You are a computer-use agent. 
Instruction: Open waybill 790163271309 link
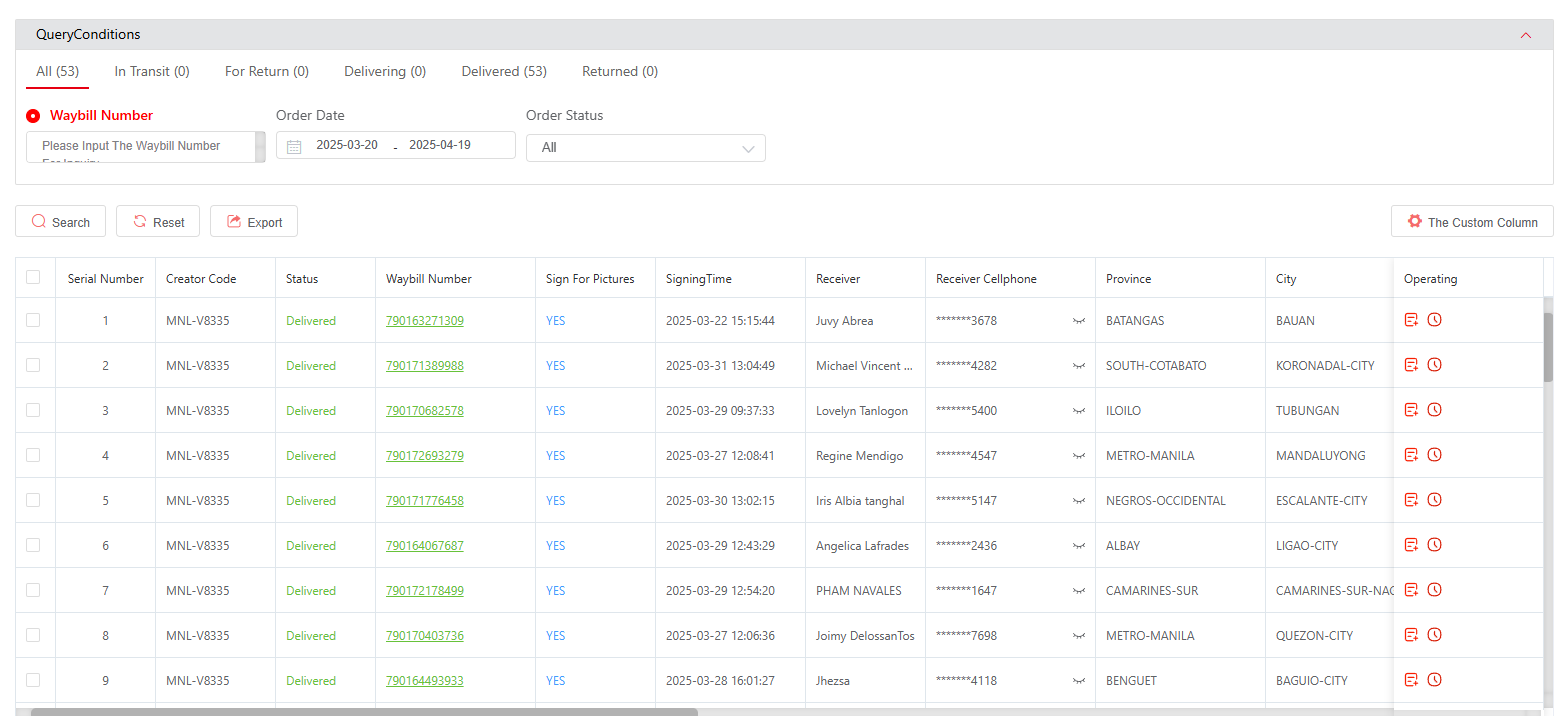(x=424, y=321)
